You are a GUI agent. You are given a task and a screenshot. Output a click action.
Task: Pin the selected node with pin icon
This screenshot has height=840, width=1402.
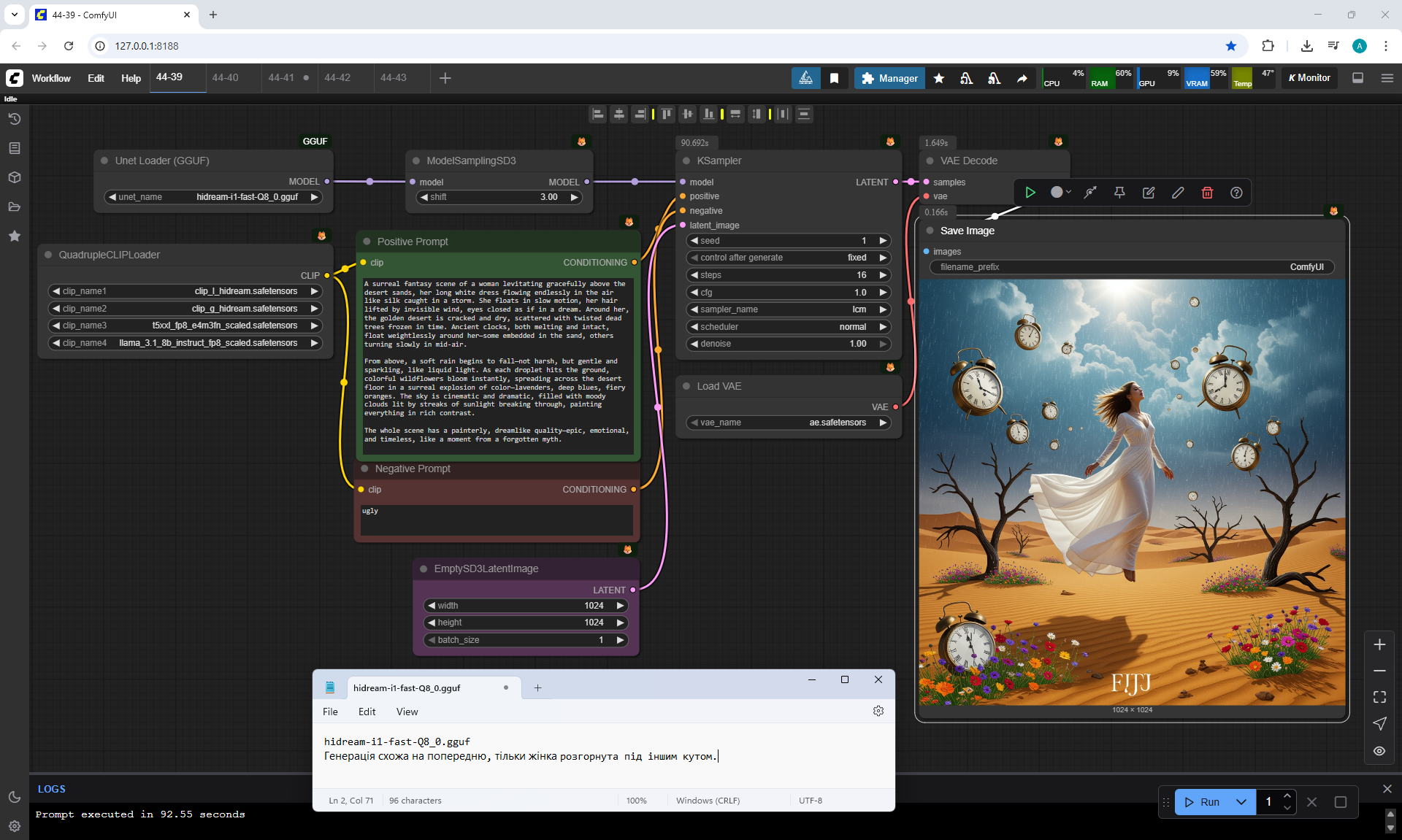(x=1119, y=193)
